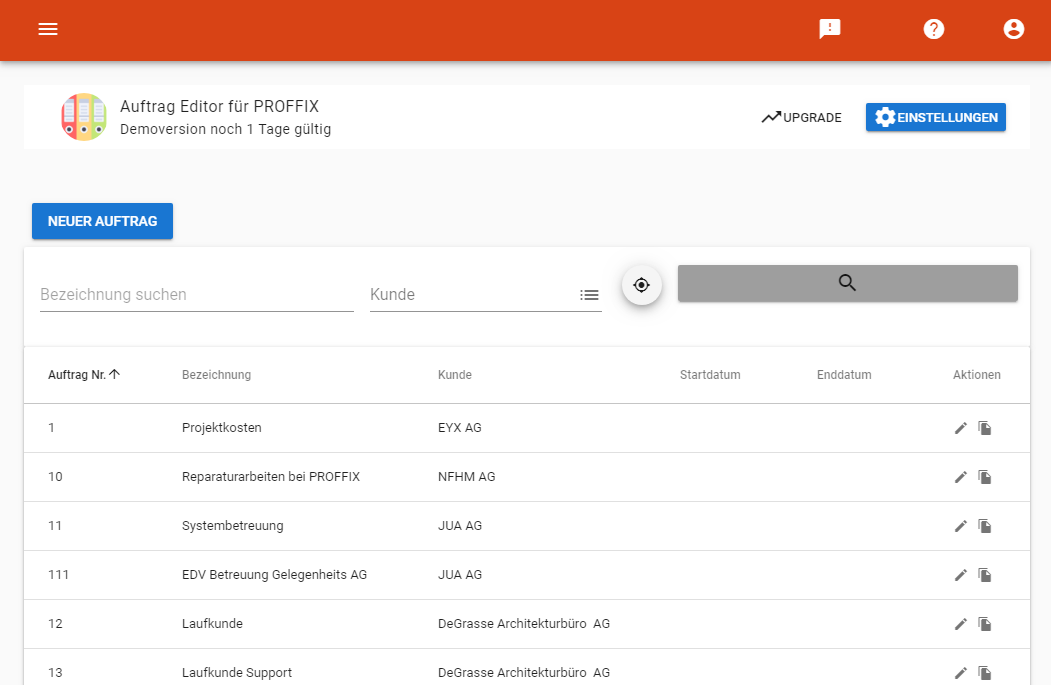This screenshot has height=685, width=1051.
Task: Edit the Projektkosten order with the pencil icon
Action: tap(960, 427)
